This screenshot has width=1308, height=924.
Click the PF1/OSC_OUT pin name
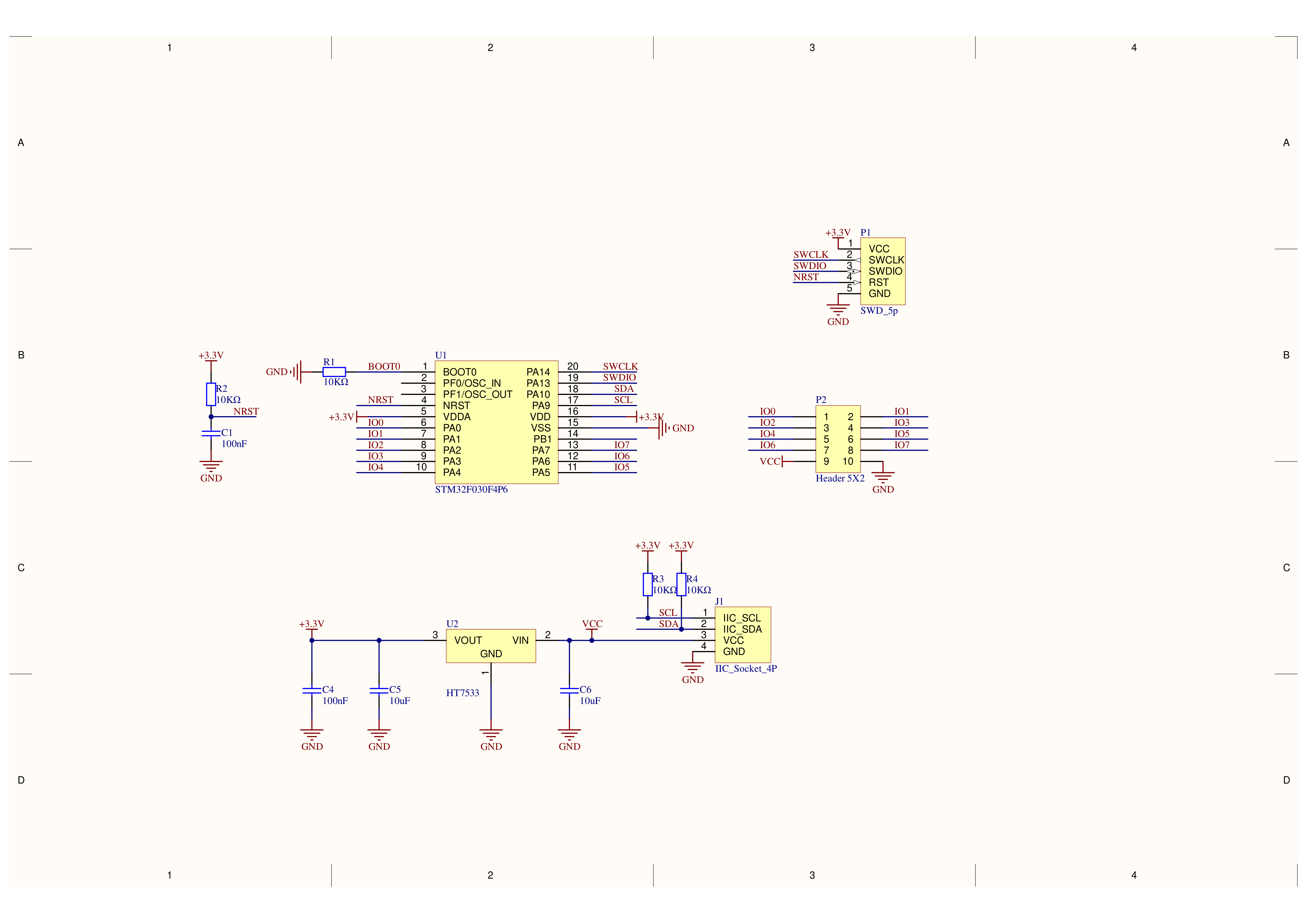(x=477, y=394)
